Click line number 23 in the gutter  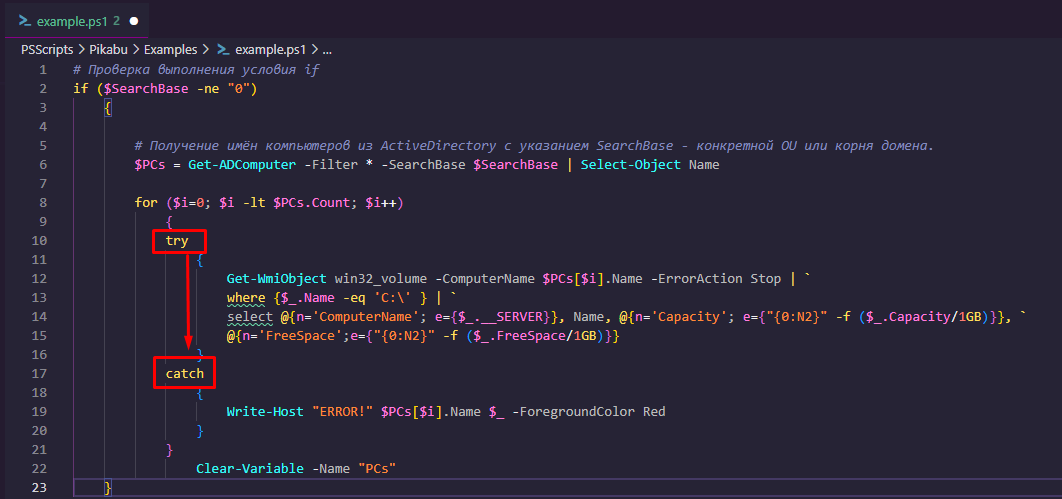(x=40, y=488)
